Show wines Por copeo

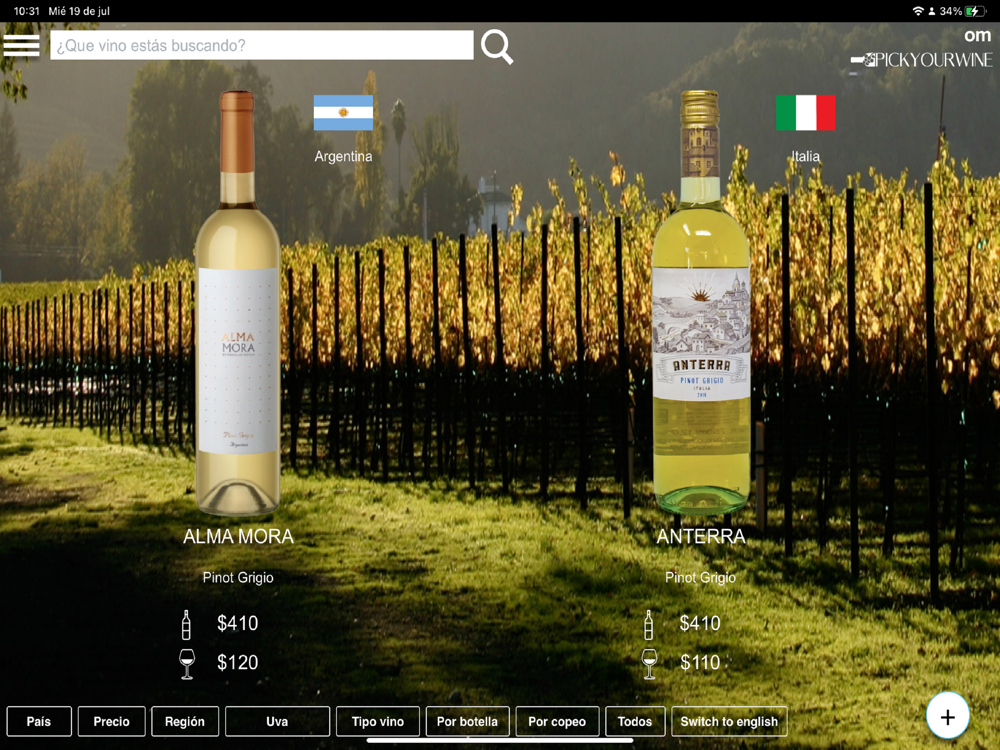[557, 721]
